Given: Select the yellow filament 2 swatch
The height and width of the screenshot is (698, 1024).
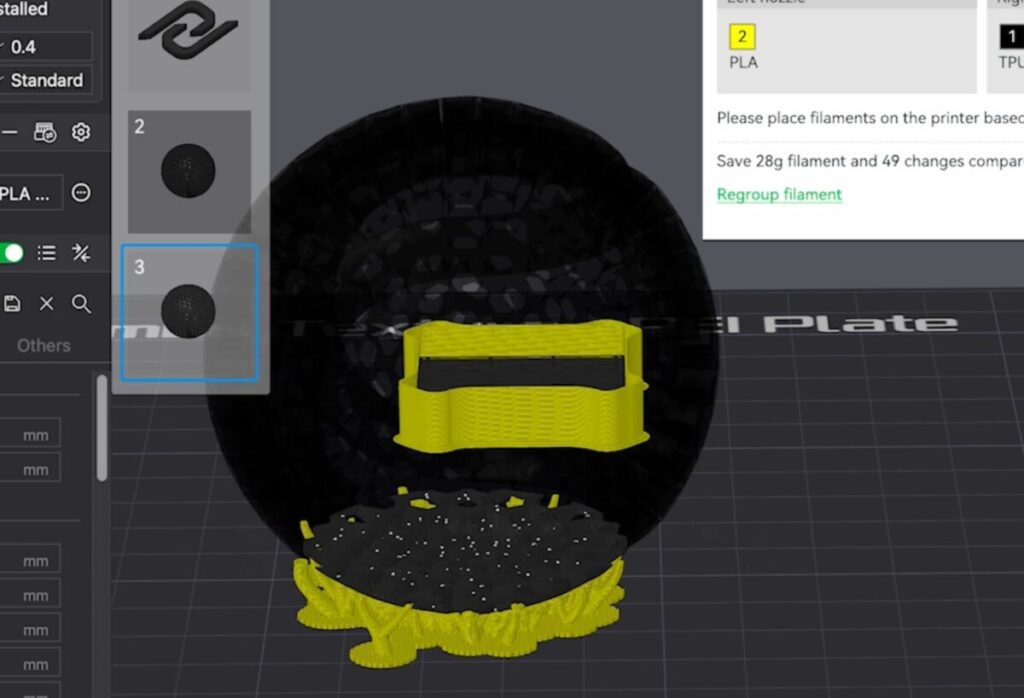Looking at the screenshot, I should coord(742,38).
